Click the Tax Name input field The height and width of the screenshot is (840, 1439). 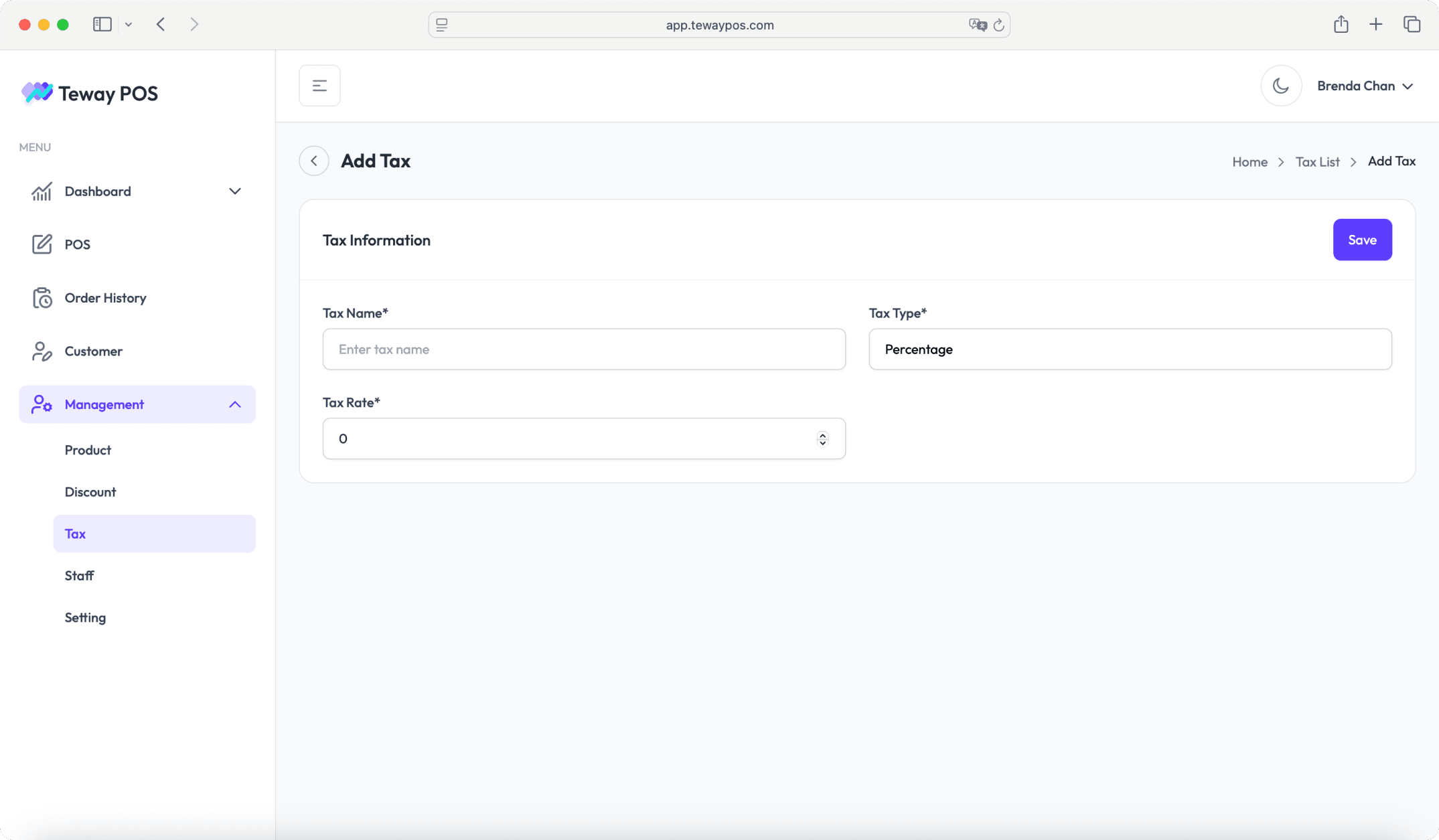click(583, 349)
